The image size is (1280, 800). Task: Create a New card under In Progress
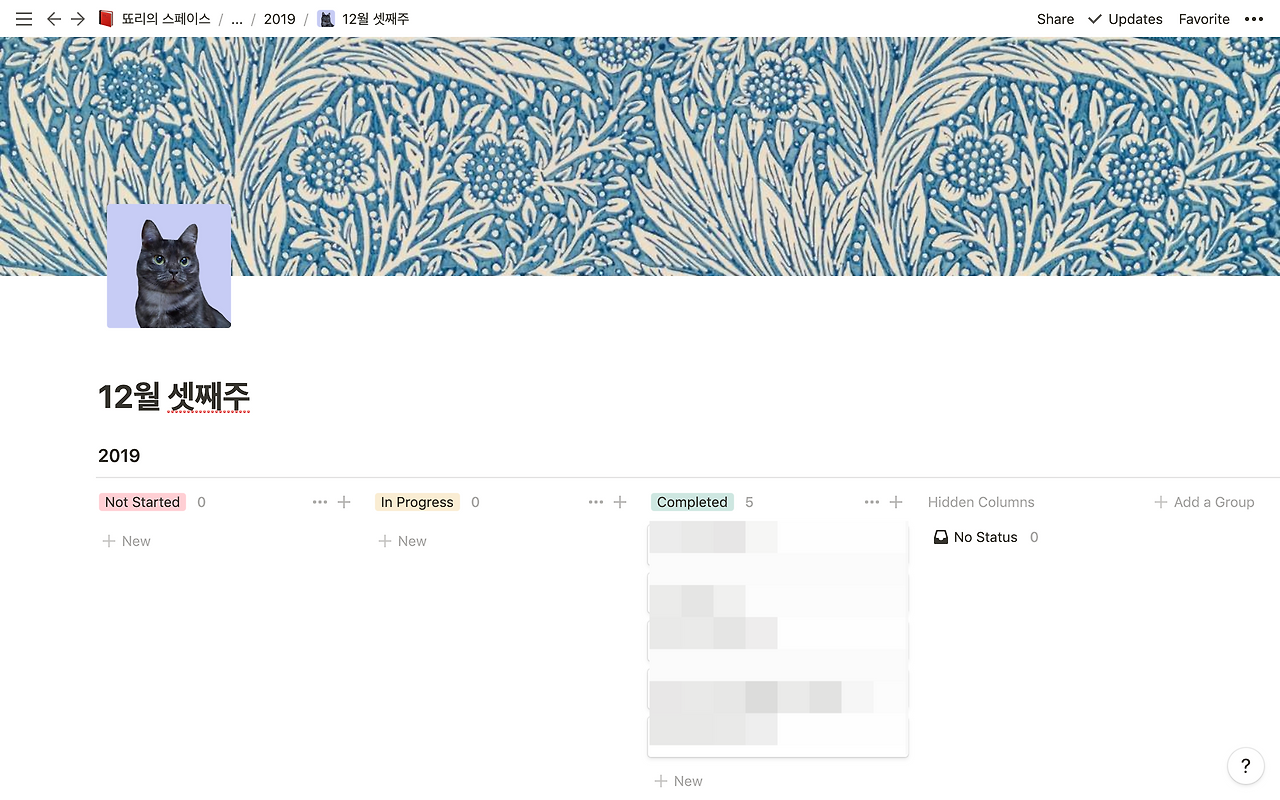pyautogui.click(x=402, y=541)
